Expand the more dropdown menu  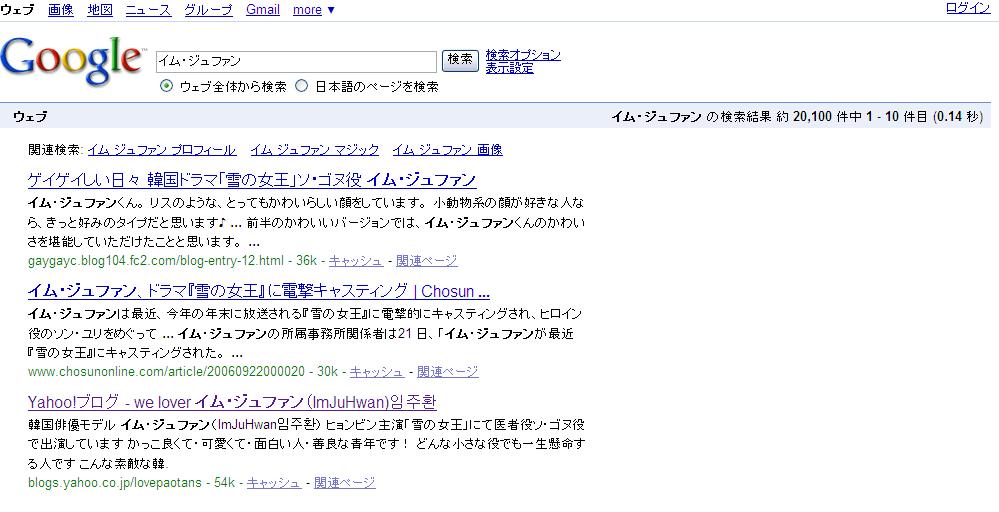click(313, 10)
